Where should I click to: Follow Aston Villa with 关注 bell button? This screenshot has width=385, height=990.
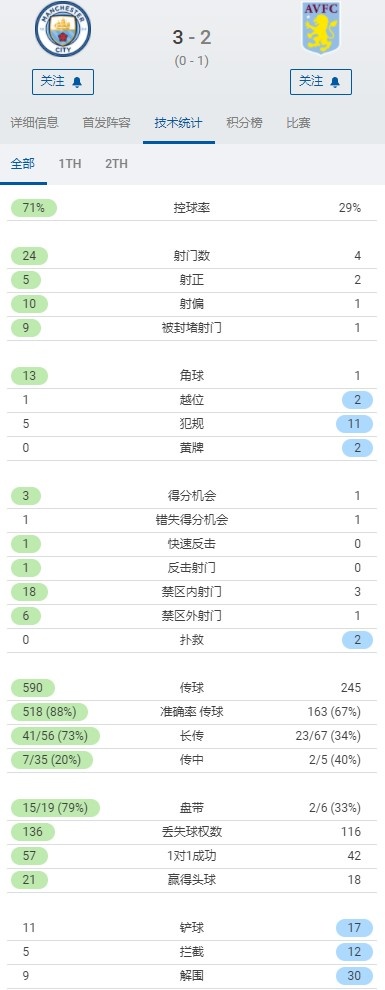pos(321,81)
